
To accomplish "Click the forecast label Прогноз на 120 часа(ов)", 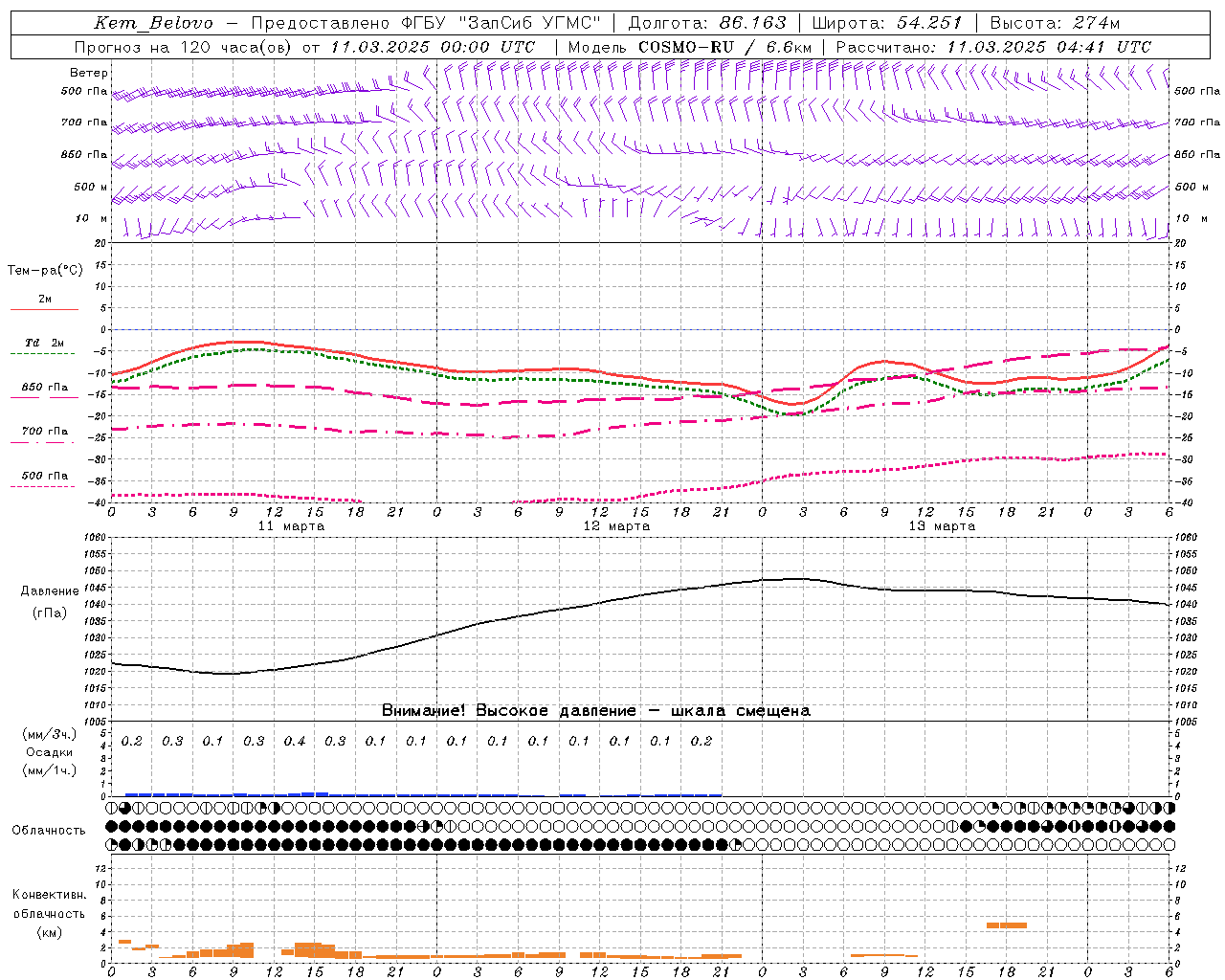I will (184, 47).
